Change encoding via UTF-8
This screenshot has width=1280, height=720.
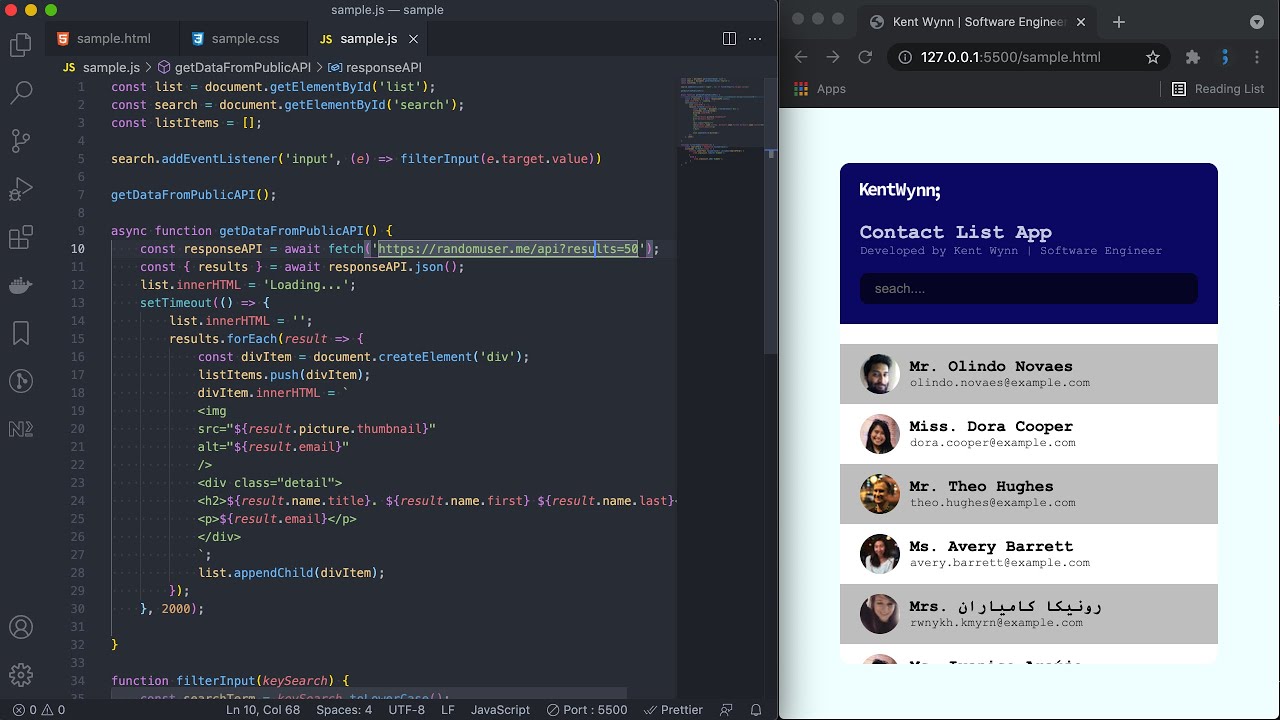pos(406,710)
